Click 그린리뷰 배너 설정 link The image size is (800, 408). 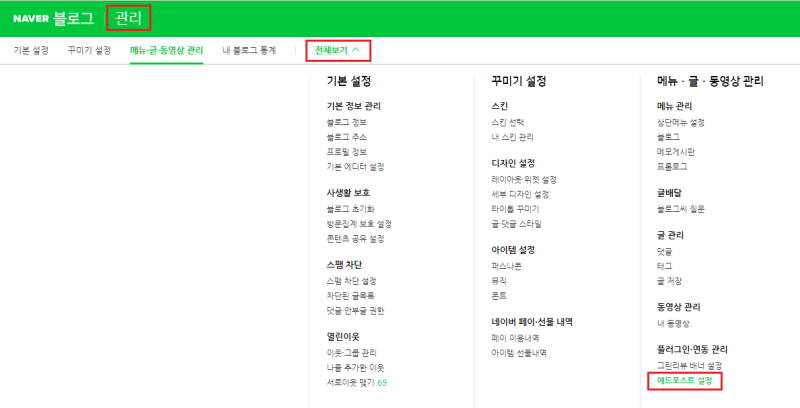tap(689, 366)
